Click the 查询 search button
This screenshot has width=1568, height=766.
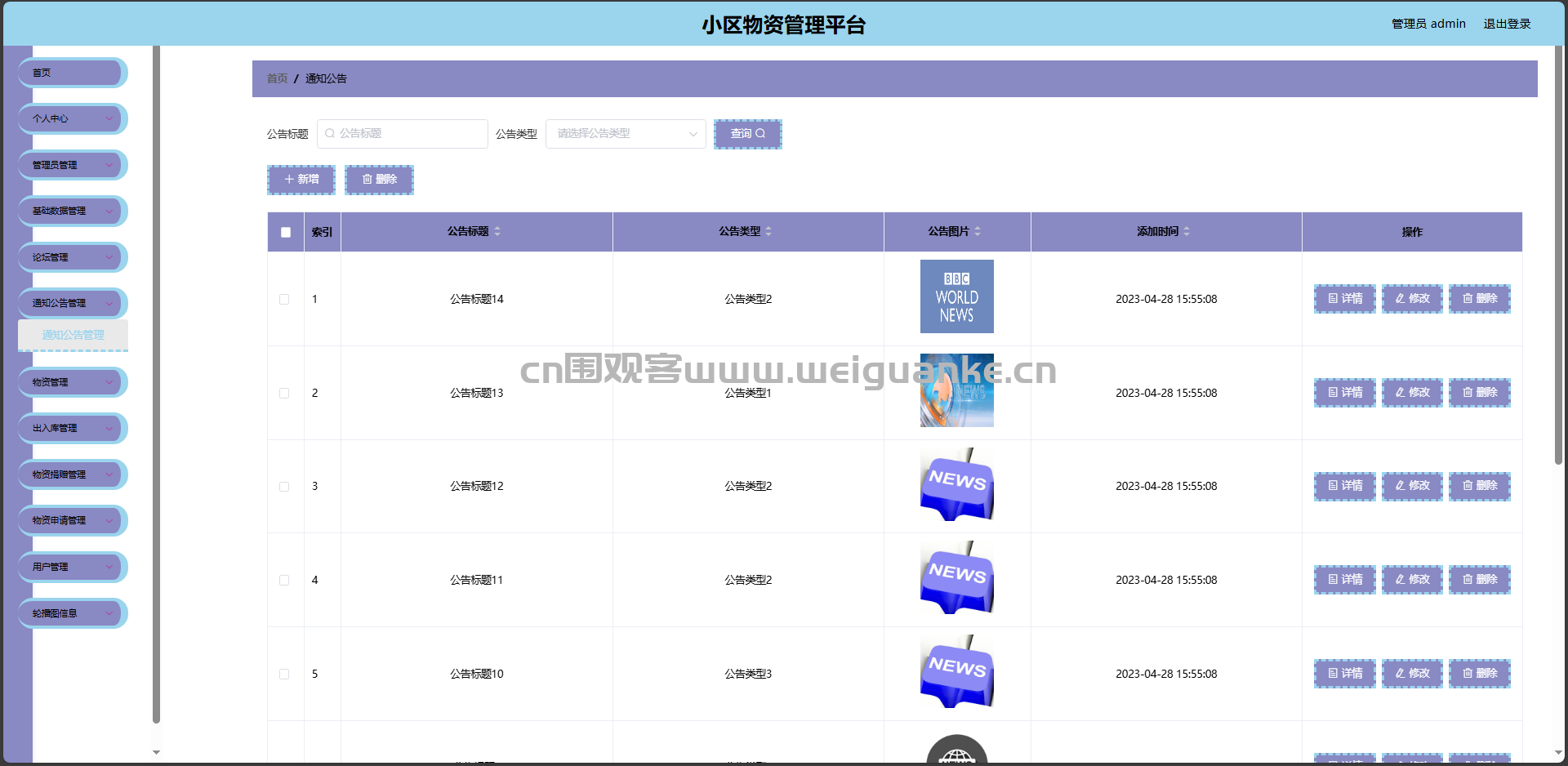748,134
